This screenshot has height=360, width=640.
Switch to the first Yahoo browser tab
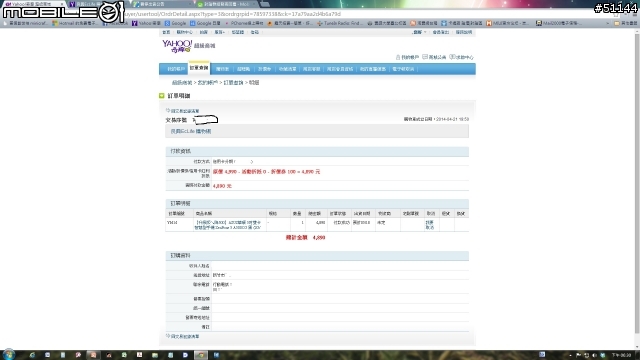coord(33,4)
